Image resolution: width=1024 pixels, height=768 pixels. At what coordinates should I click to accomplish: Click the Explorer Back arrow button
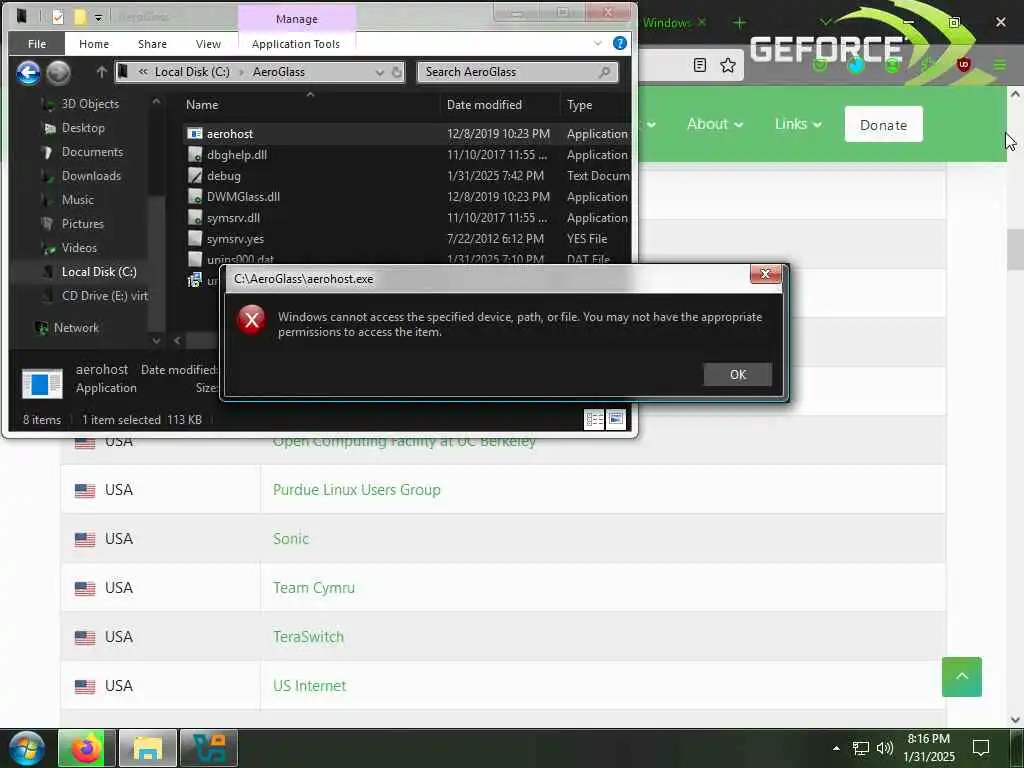click(28, 72)
